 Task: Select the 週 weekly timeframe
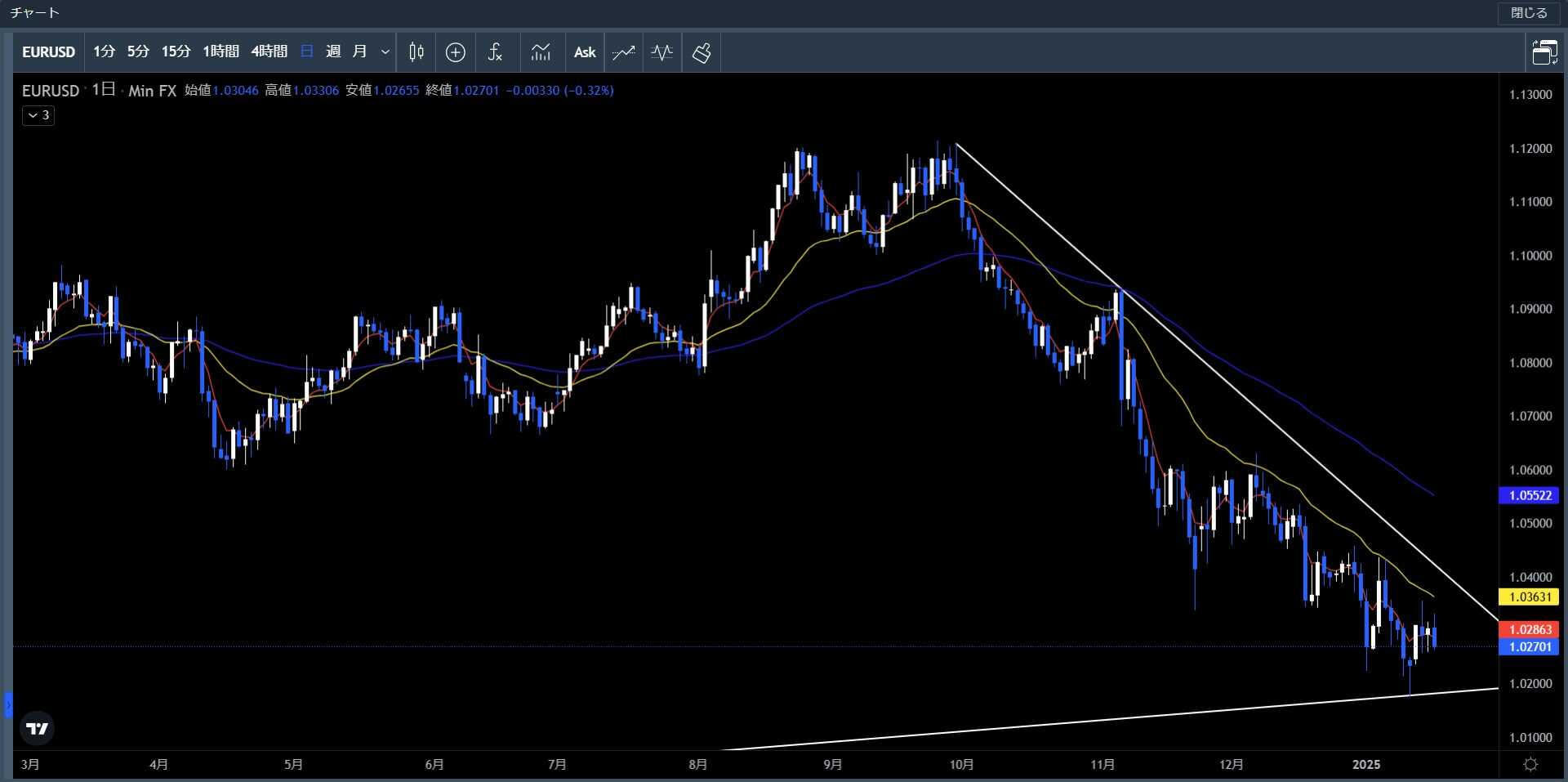click(333, 52)
